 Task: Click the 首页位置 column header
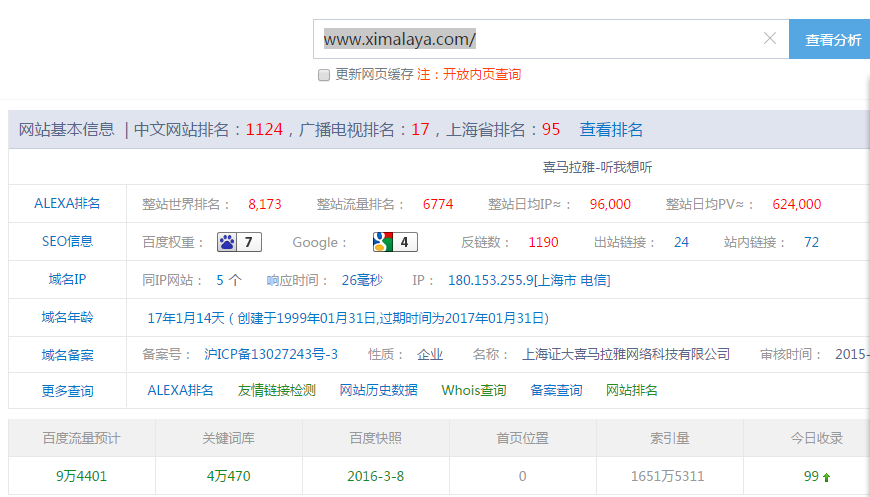click(522, 438)
